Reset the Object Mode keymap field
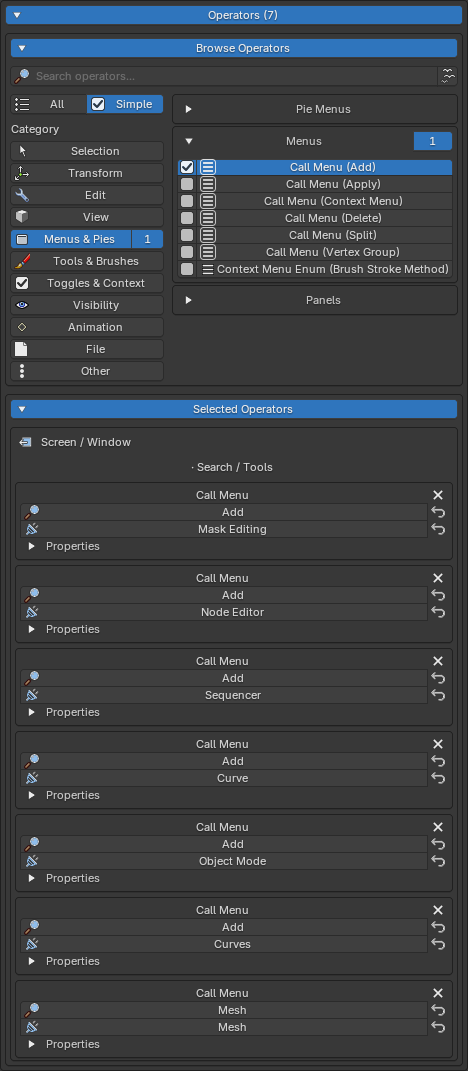The width and height of the screenshot is (468, 1071). point(439,861)
